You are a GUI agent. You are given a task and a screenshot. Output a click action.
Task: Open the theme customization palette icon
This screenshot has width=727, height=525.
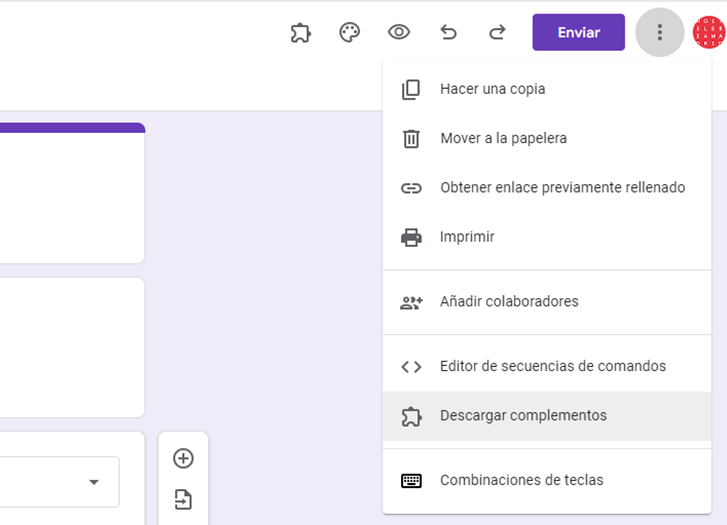point(349,33)
